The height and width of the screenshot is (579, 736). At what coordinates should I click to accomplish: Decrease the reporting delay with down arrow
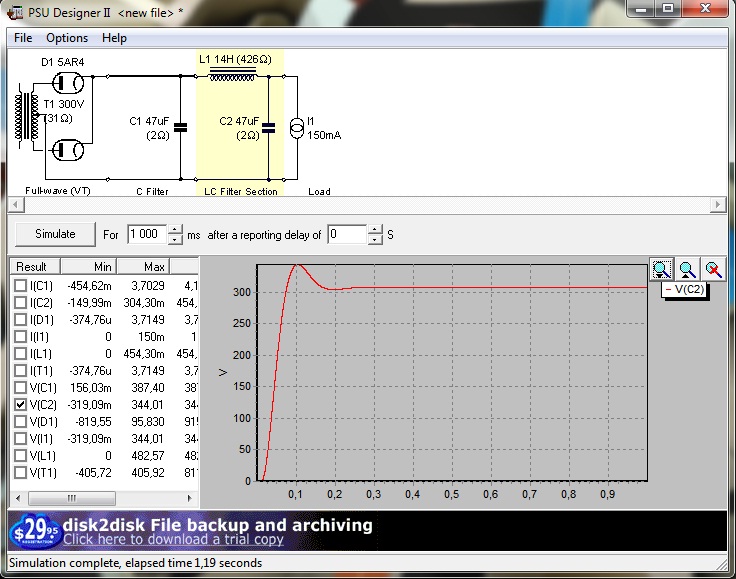(375, 240)
